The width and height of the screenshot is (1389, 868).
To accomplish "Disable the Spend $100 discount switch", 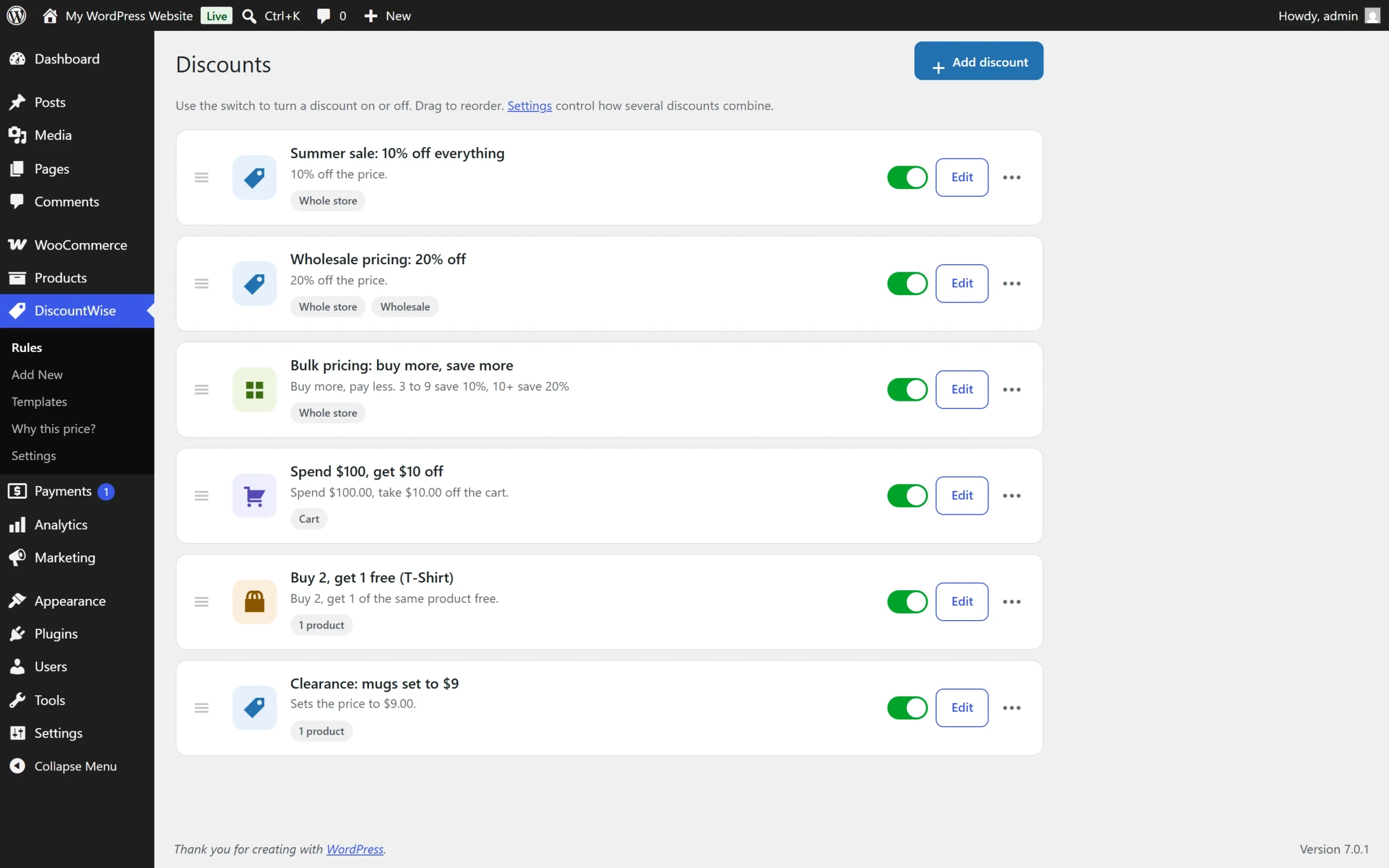I will coord(907,496).
